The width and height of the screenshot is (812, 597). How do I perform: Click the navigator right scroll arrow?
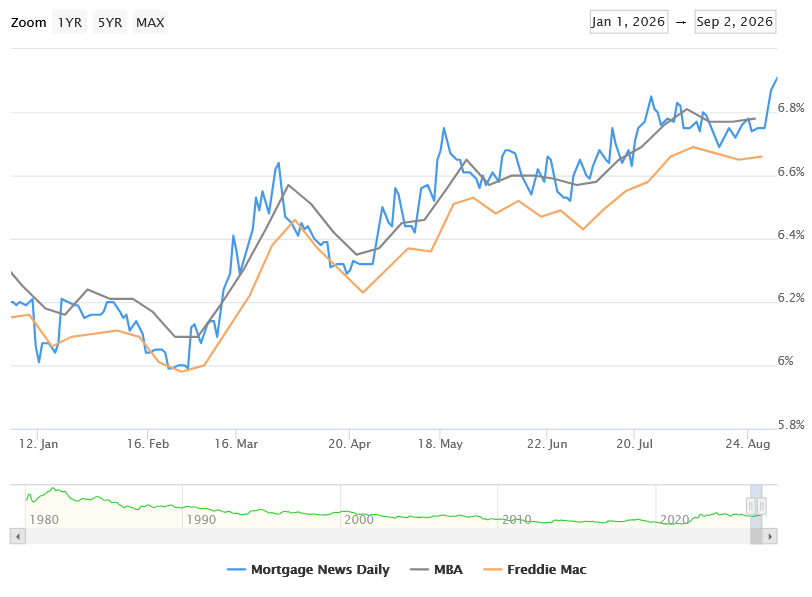770,536
